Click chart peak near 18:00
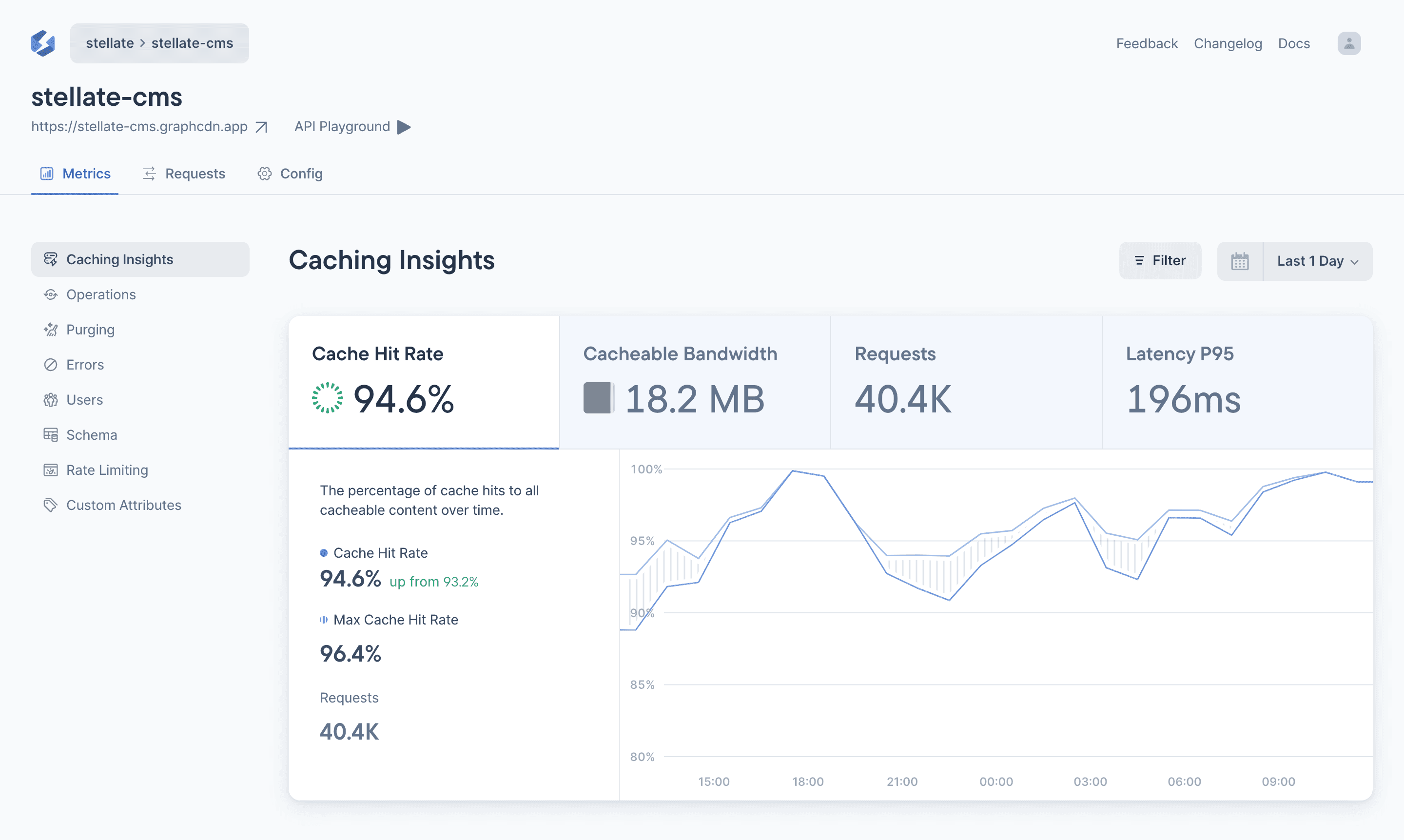Image resolution: width=1404 pixels, height=840 pixels. tap(792, 471)
